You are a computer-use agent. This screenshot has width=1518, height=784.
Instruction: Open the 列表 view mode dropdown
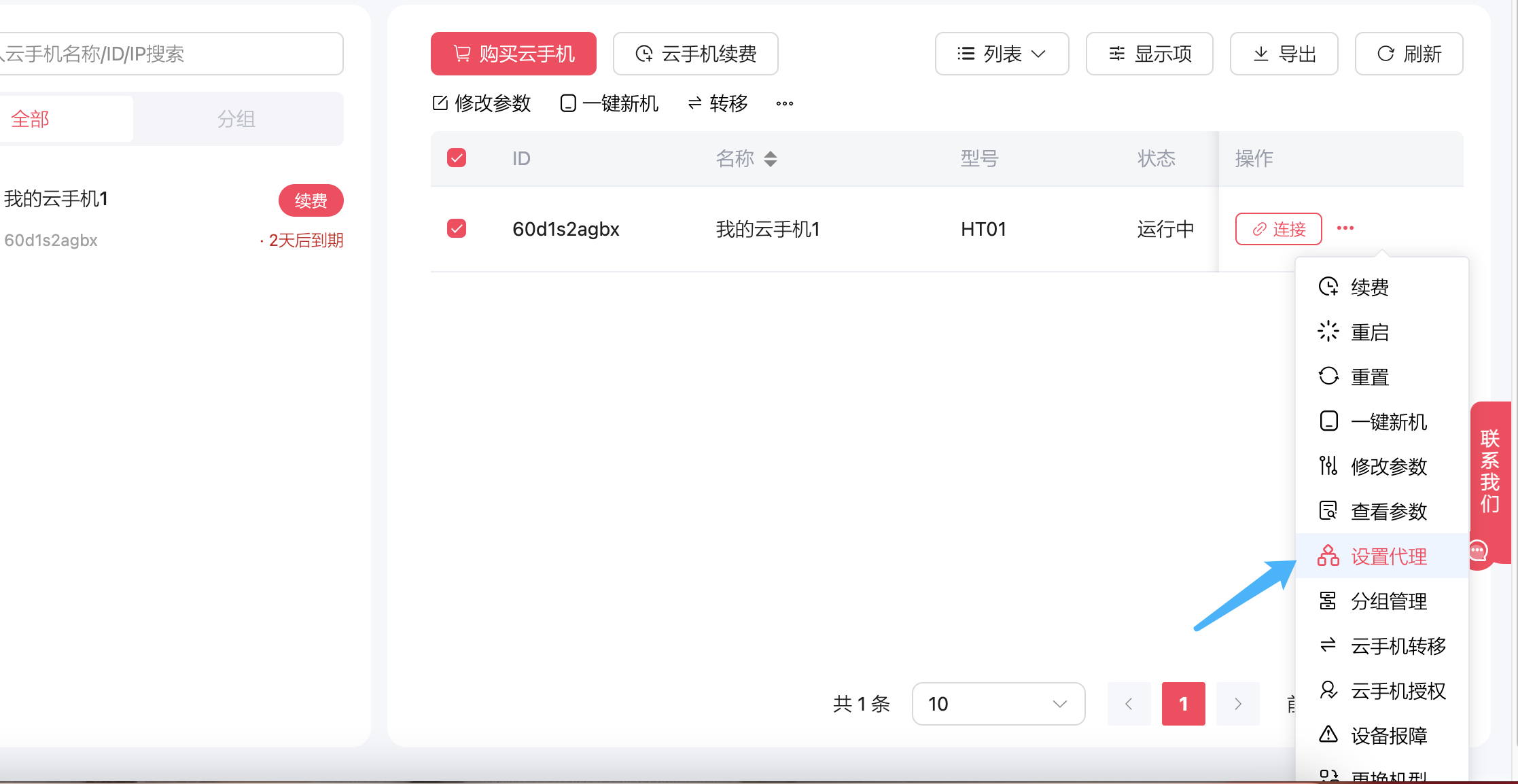pyautogui.click(x=1002, y=54)
